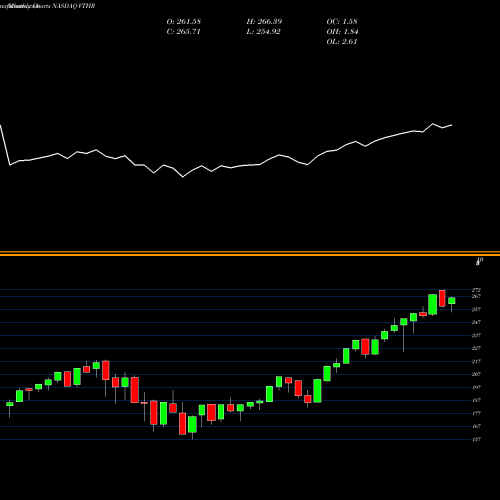Click the 227 price axis label
The width and height of the screenshot is (500, 500).
476,348
